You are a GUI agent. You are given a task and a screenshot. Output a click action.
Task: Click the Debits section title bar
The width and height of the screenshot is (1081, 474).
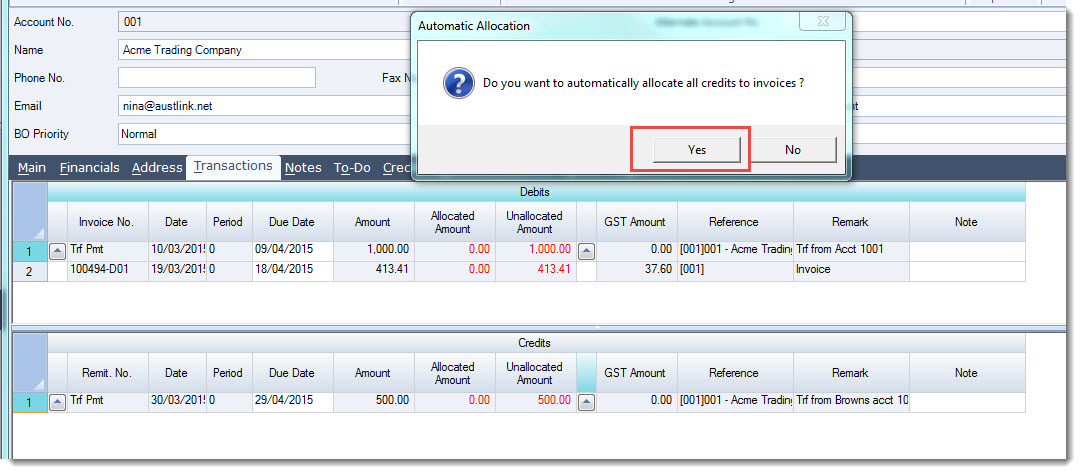[536, 192]
